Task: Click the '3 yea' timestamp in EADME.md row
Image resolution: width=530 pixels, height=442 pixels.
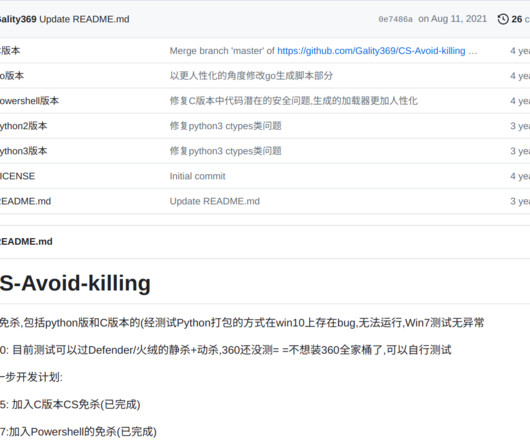Action: 520,201
